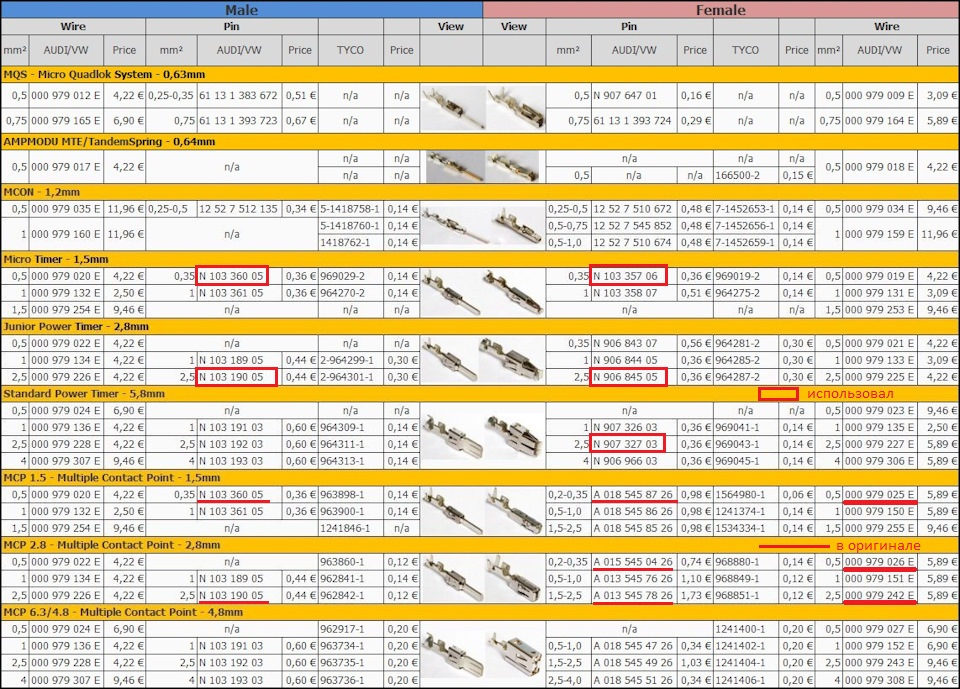Click female pin N 907 647 01
The height and width of the screenshot is (689, 960).
click(x=624, y=96)
